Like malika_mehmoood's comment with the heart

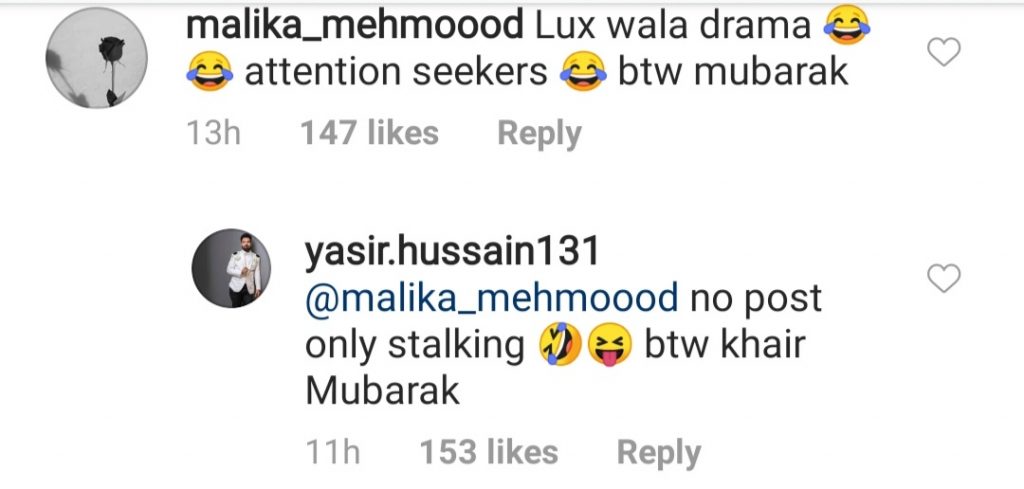[x=944, y=52]
